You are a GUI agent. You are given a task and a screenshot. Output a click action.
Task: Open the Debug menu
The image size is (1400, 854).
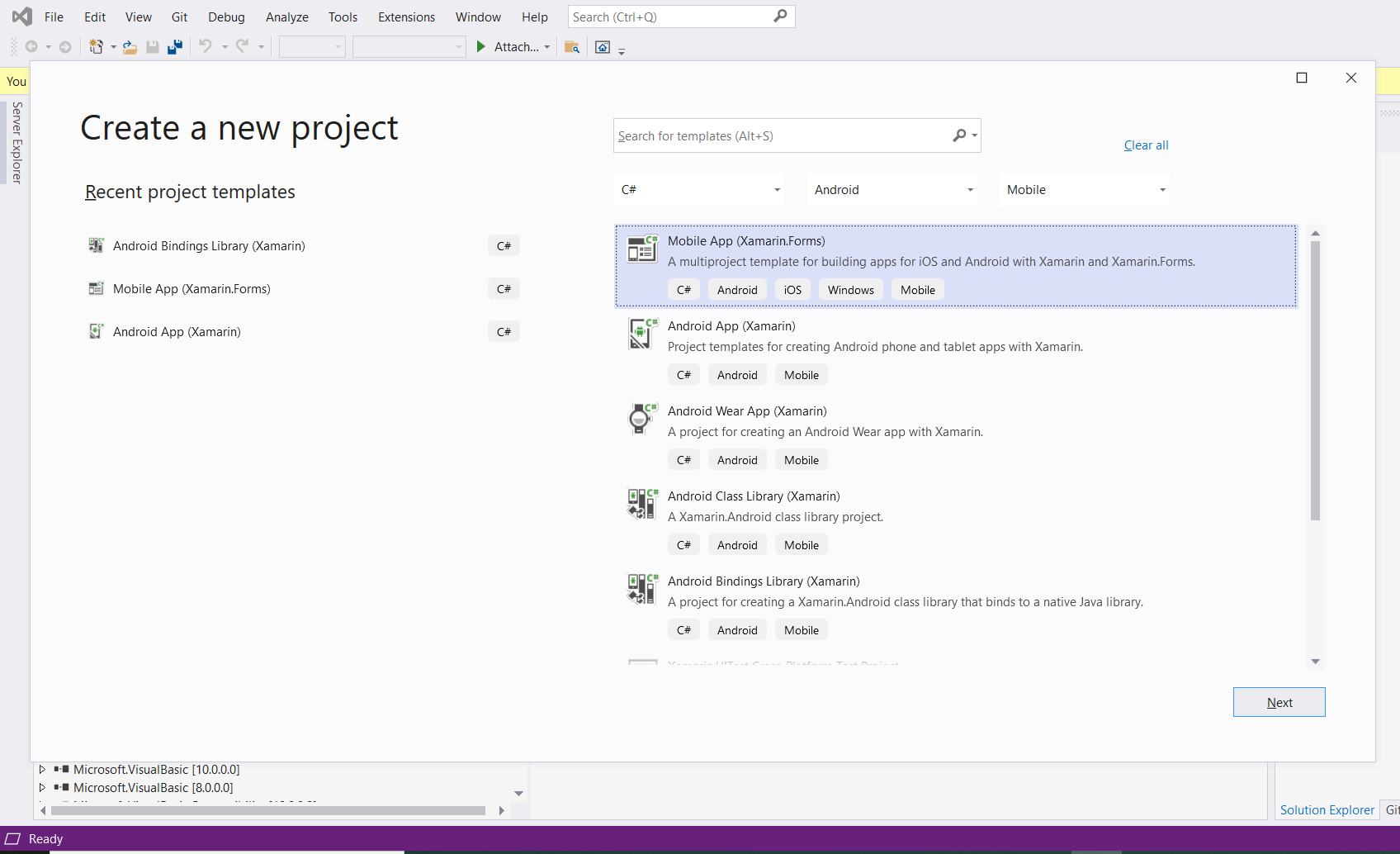226,17
